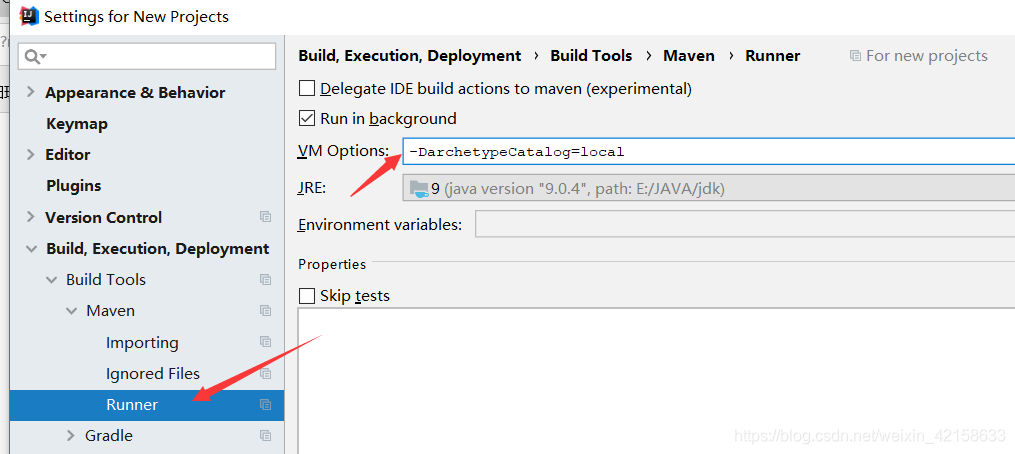1015x454 pixels.
Task: Click the project-level icon beside Runner
Action: [x=265, y=404]
